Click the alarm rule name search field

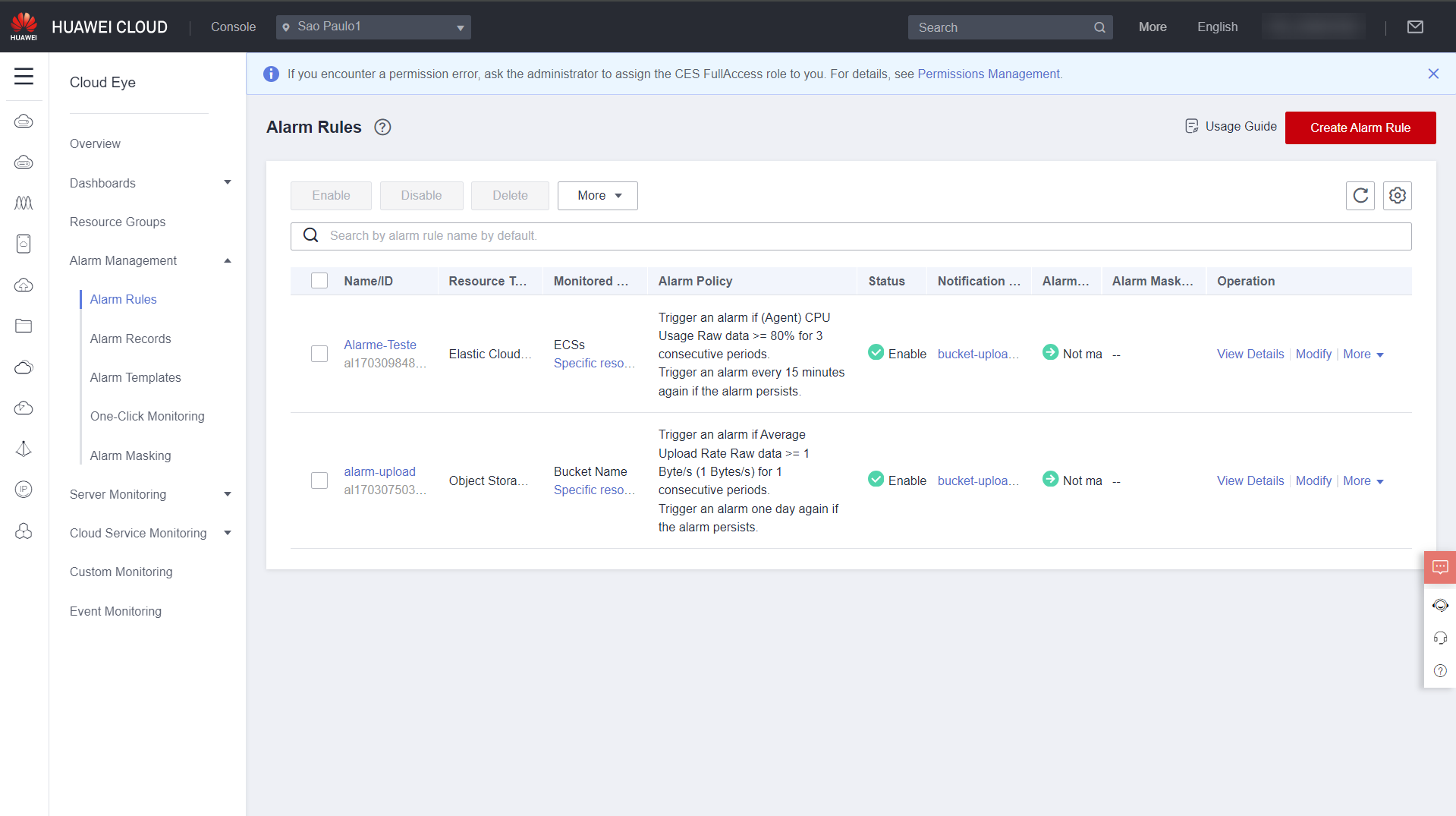click(850, 236)
